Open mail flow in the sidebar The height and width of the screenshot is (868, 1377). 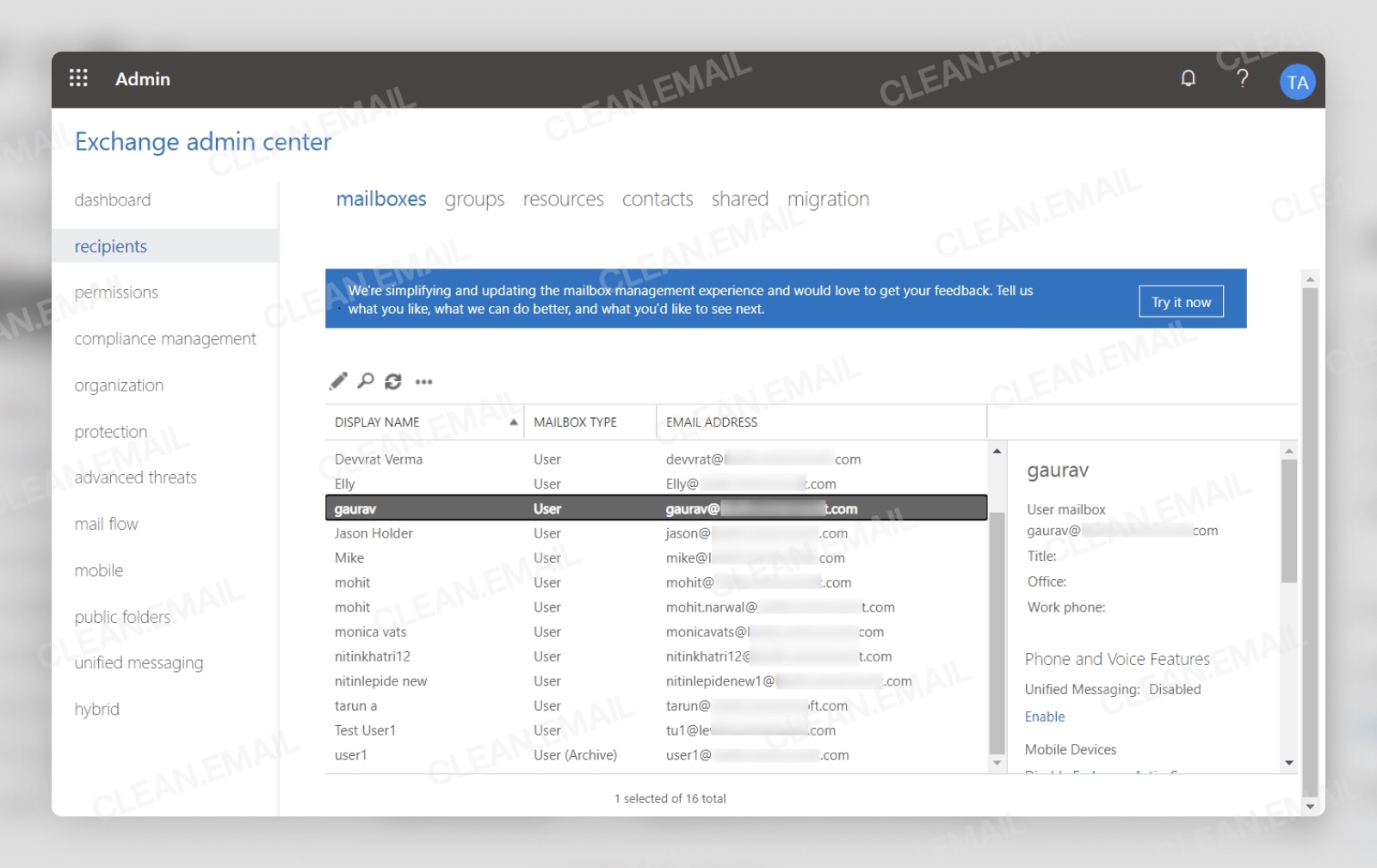[x=107, y=524]
